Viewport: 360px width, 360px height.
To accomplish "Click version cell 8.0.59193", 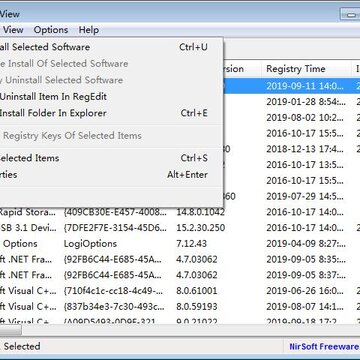I will [197, 307].
